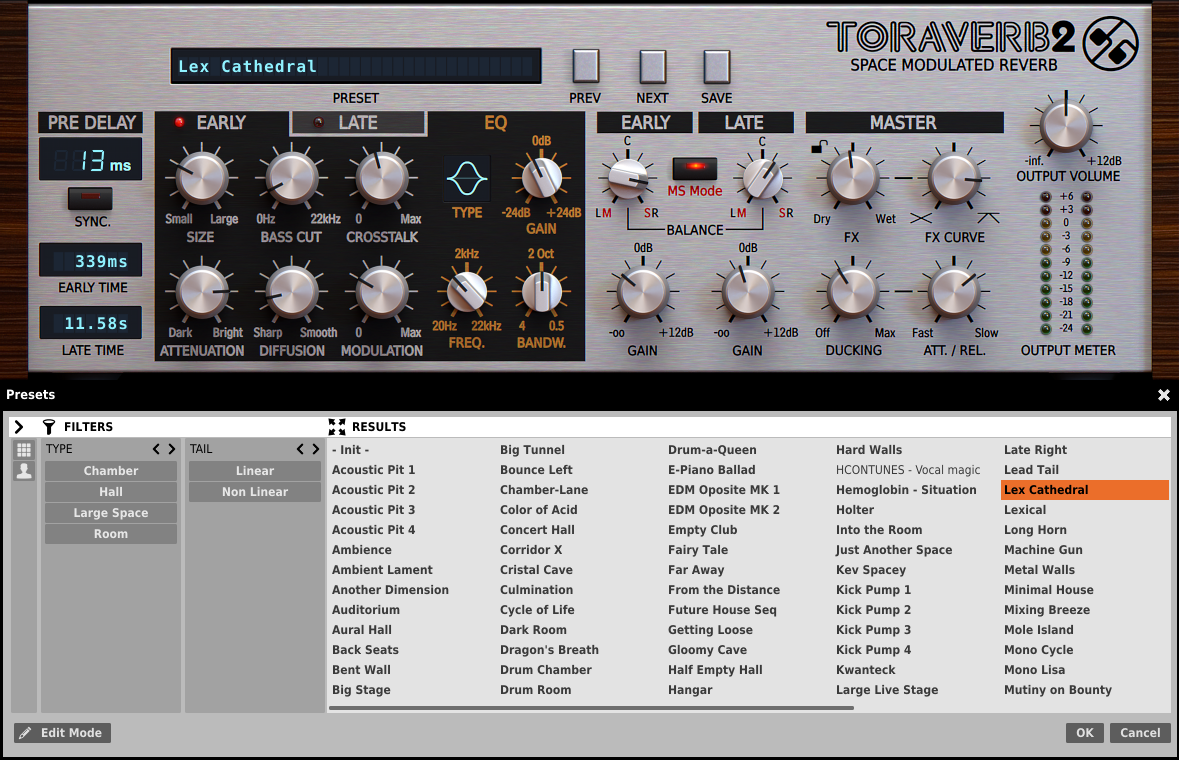Click the SAVE preset button
Viewport: 1179px width, 760px height.
(x=717, y=66)
